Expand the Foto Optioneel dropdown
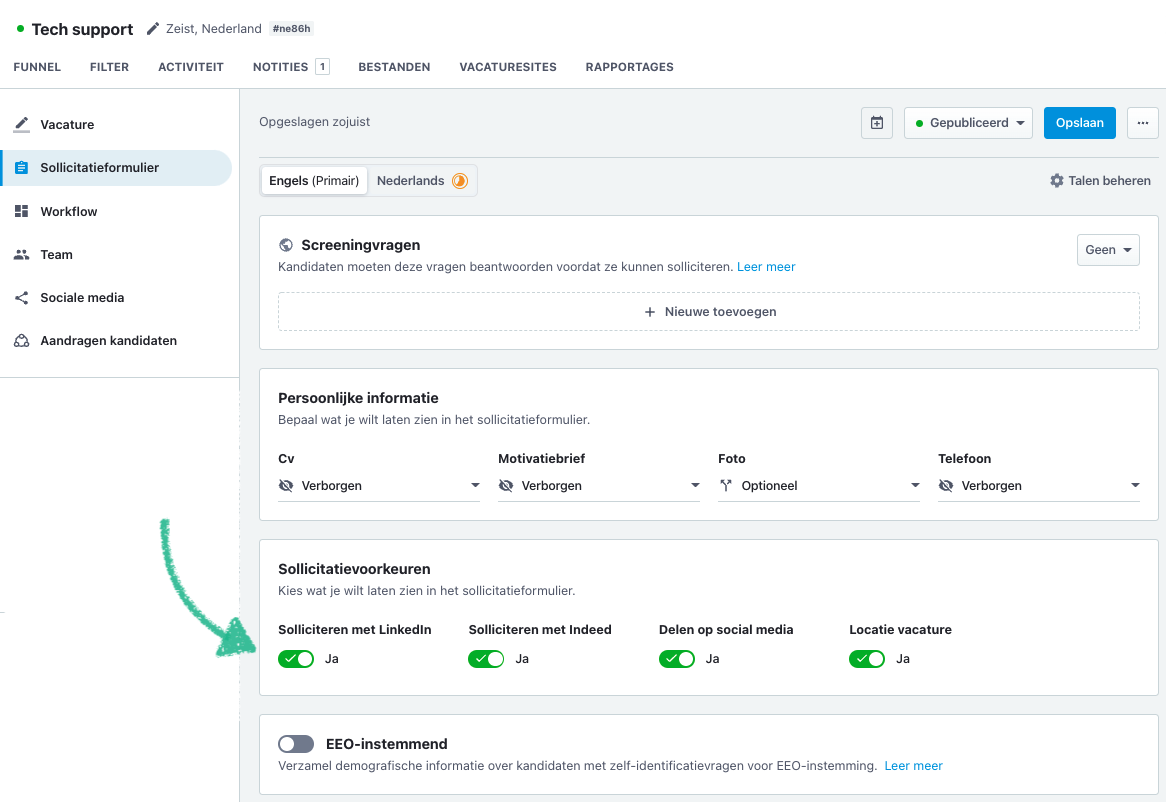Image resolution: width=1166 pixels, height=802 pixels. click(x=819, y=485)
